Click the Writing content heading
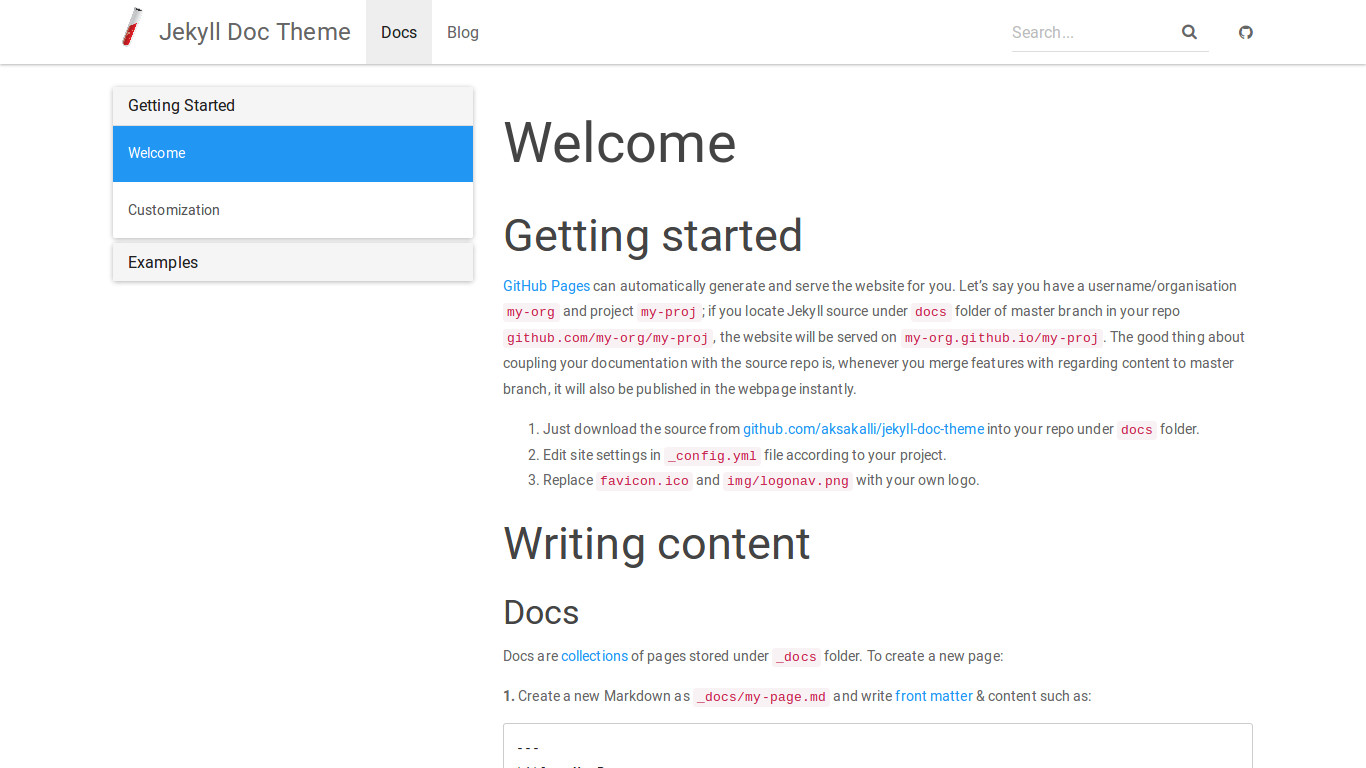 click(656, 544)
